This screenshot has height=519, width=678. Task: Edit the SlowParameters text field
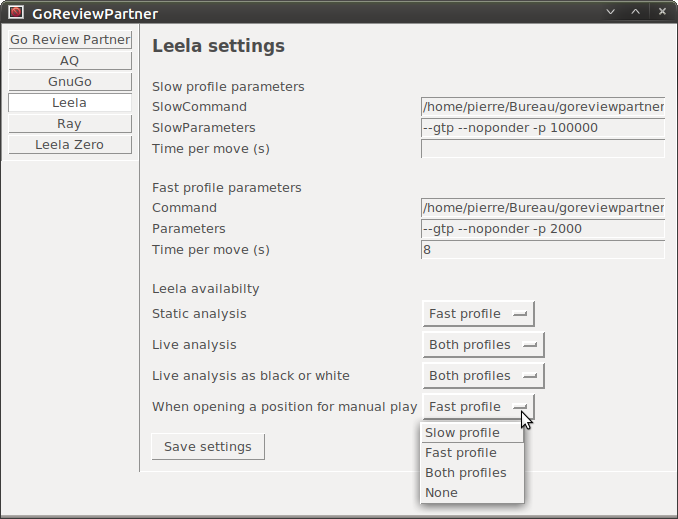[x=543, y=128]
